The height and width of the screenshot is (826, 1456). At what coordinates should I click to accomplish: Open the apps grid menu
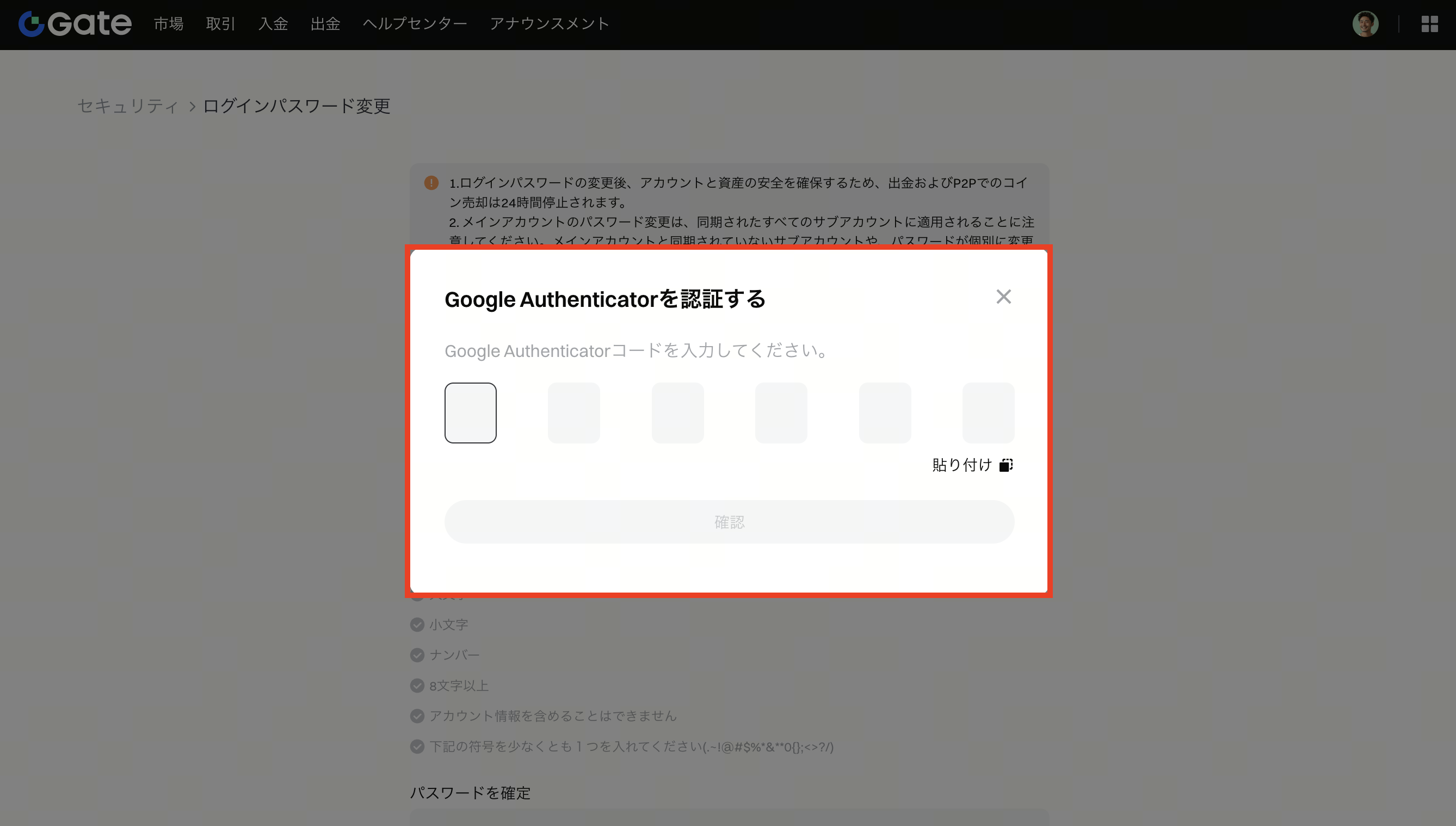[1429, 24]
